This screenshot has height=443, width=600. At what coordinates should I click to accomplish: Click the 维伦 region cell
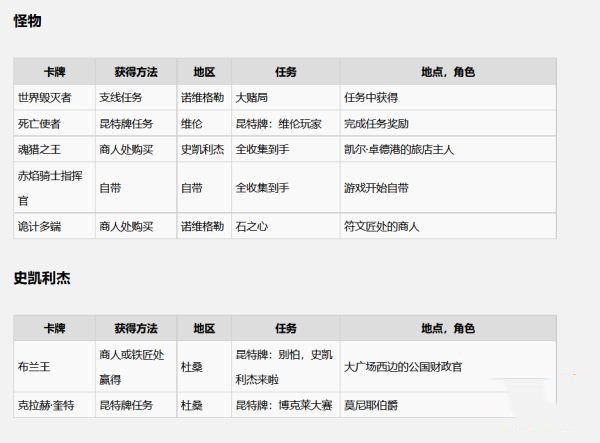pyautogui.click(x=192, y=123)
